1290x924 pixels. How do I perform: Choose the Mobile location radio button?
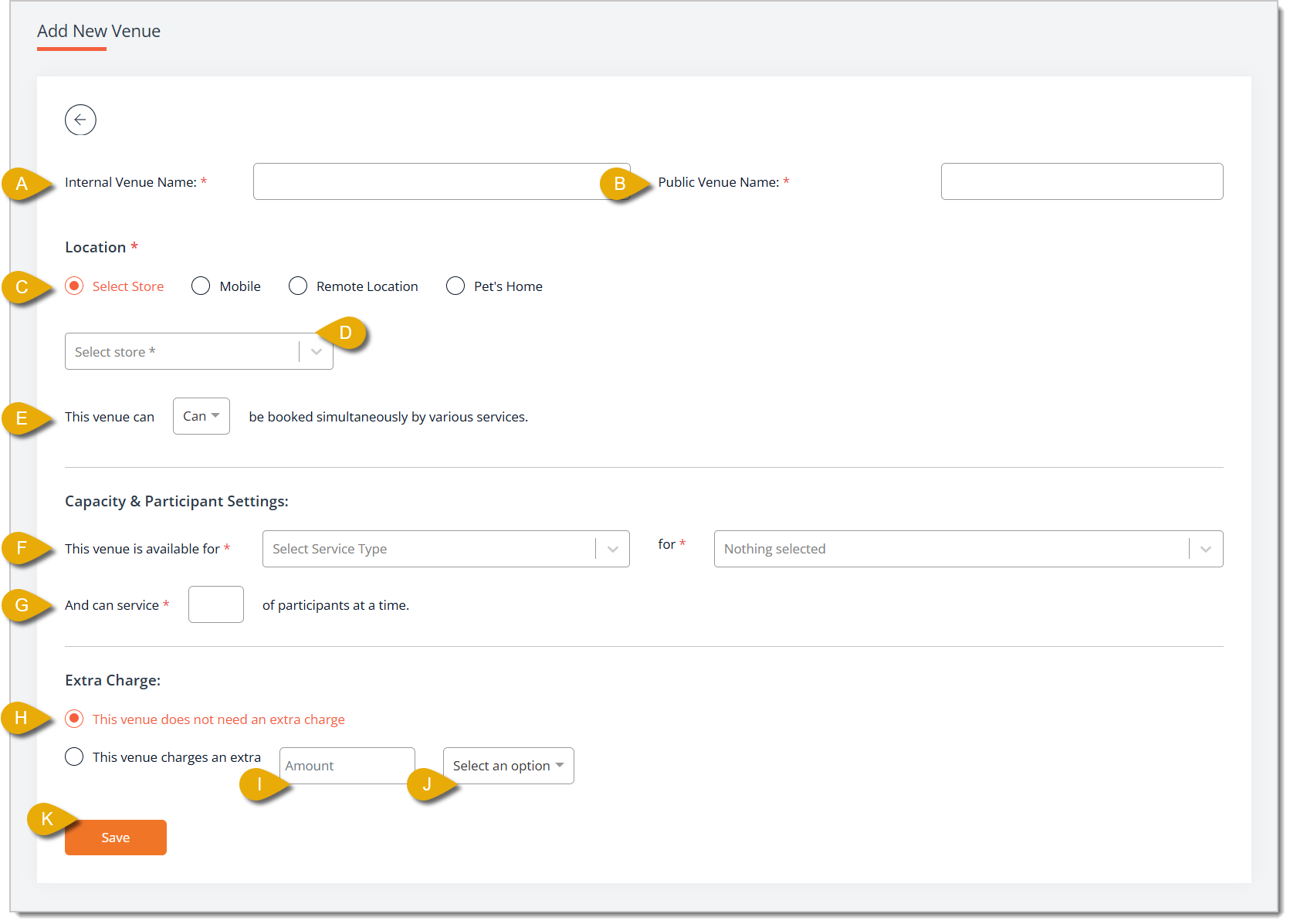201,286
